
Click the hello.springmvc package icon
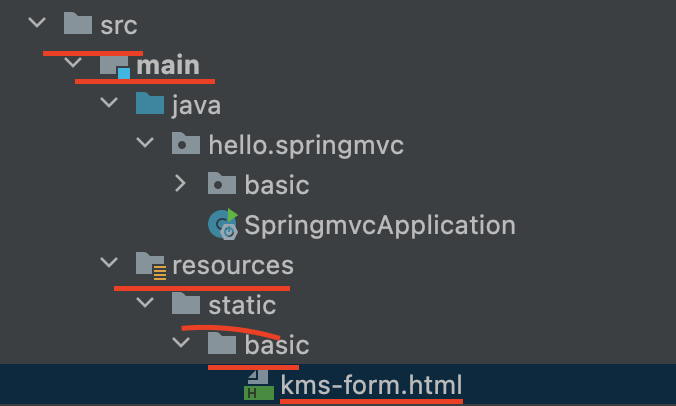[186, 144]
